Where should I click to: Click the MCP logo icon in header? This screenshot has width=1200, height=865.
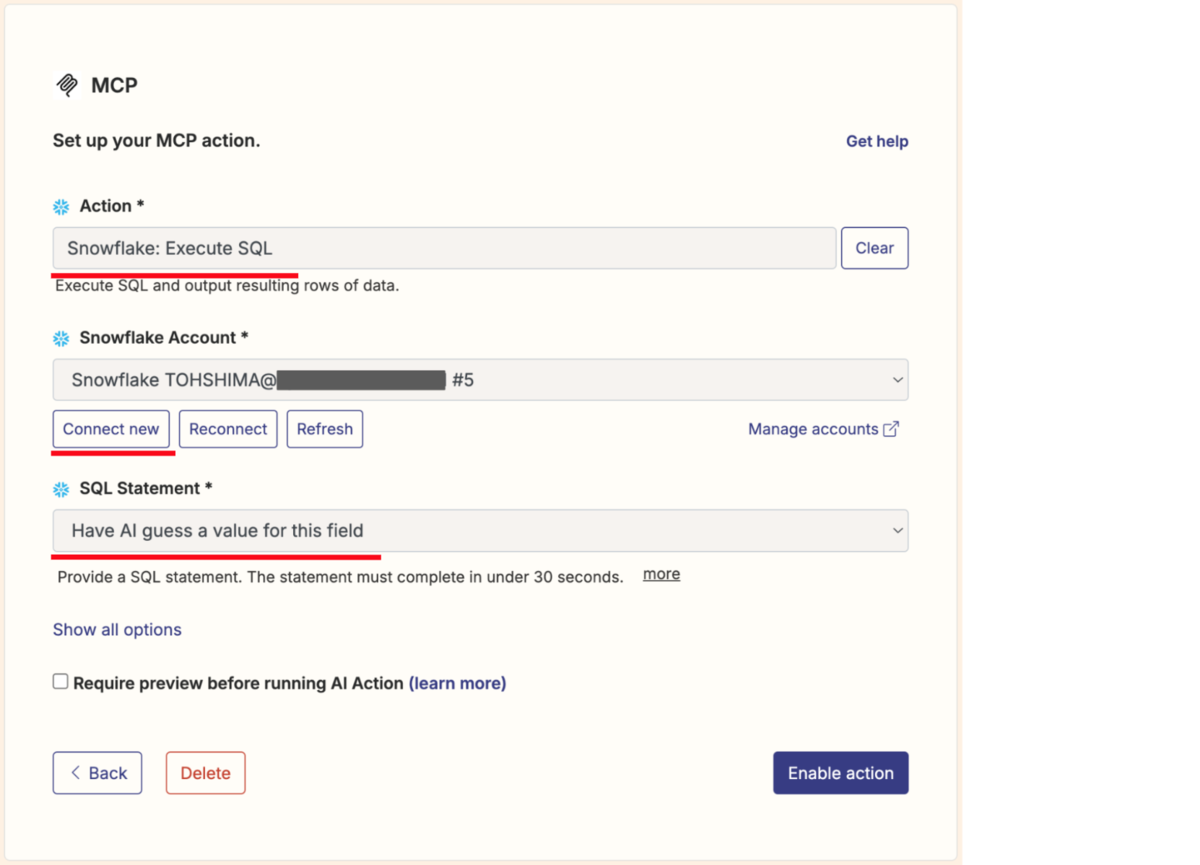67,85
